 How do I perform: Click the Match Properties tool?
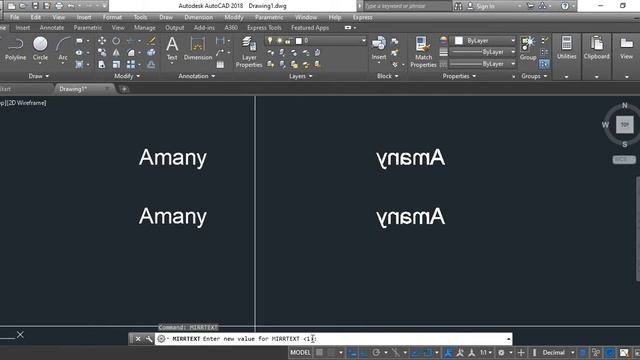point(423,52)
